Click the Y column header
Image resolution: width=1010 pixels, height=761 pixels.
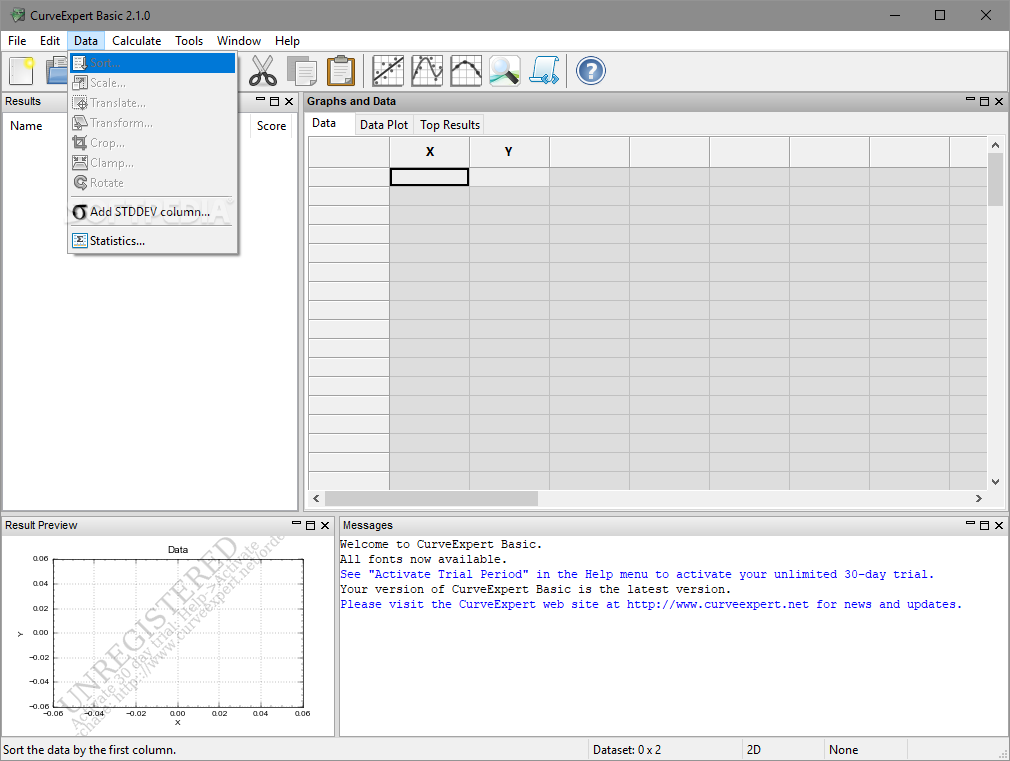click(509, 152)
